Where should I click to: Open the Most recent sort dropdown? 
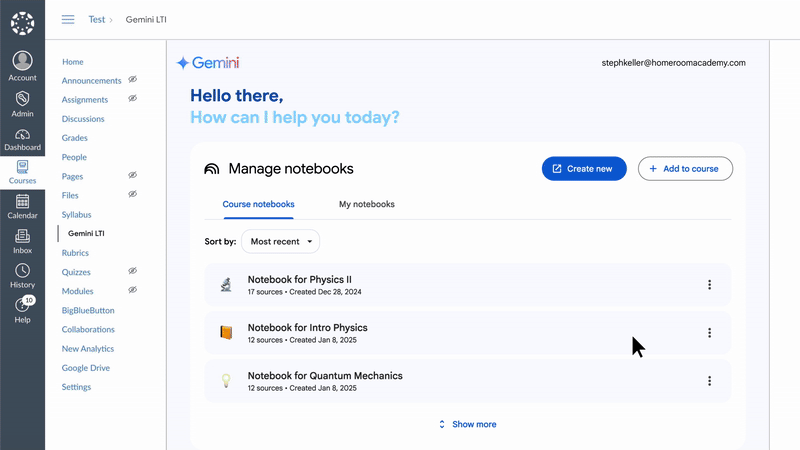click(x=281, y=241)
